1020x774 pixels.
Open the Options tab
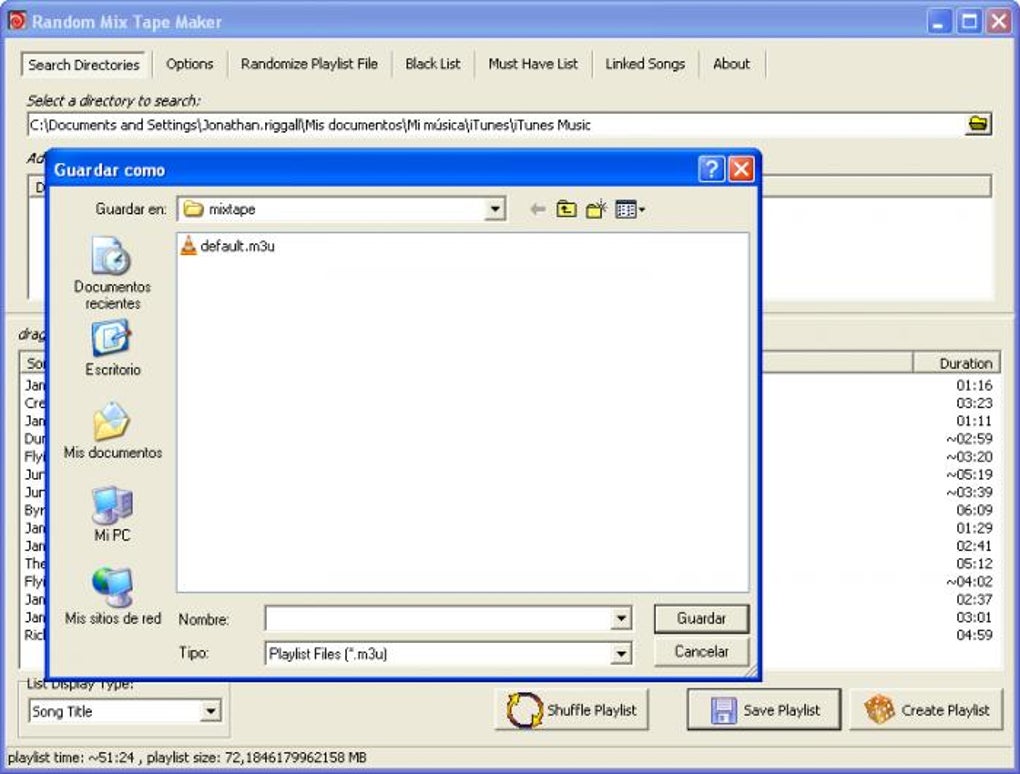[x=189, y=64]
